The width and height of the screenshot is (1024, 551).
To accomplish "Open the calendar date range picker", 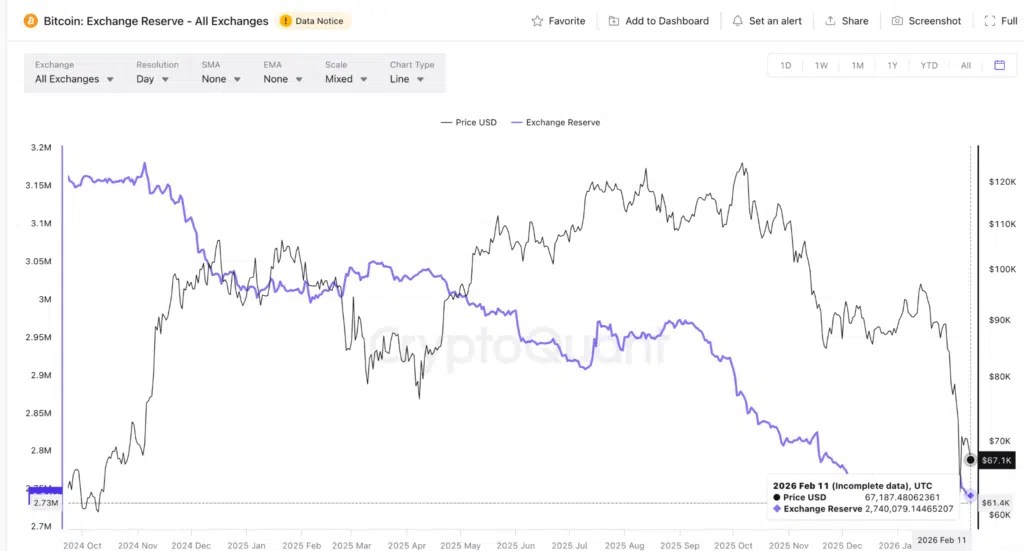I will click(999, 65).
